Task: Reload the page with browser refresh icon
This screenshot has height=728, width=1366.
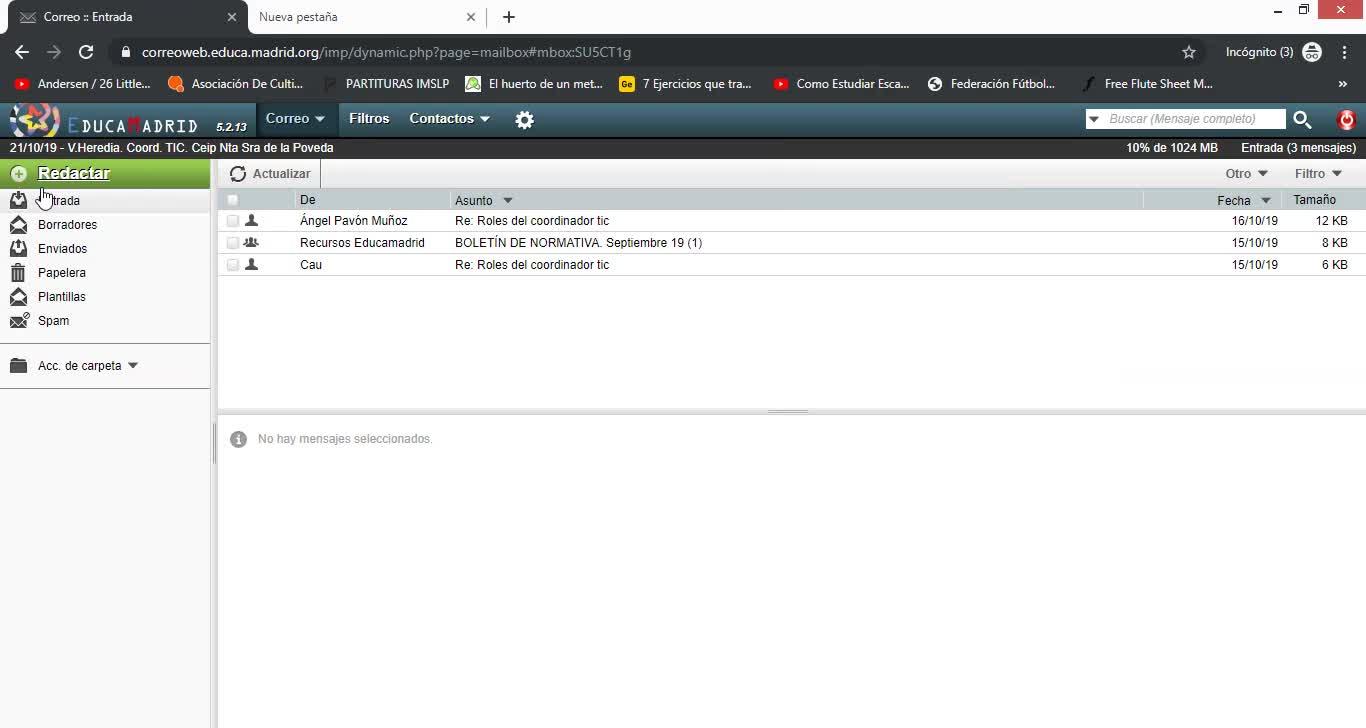Action: point(86,52)
